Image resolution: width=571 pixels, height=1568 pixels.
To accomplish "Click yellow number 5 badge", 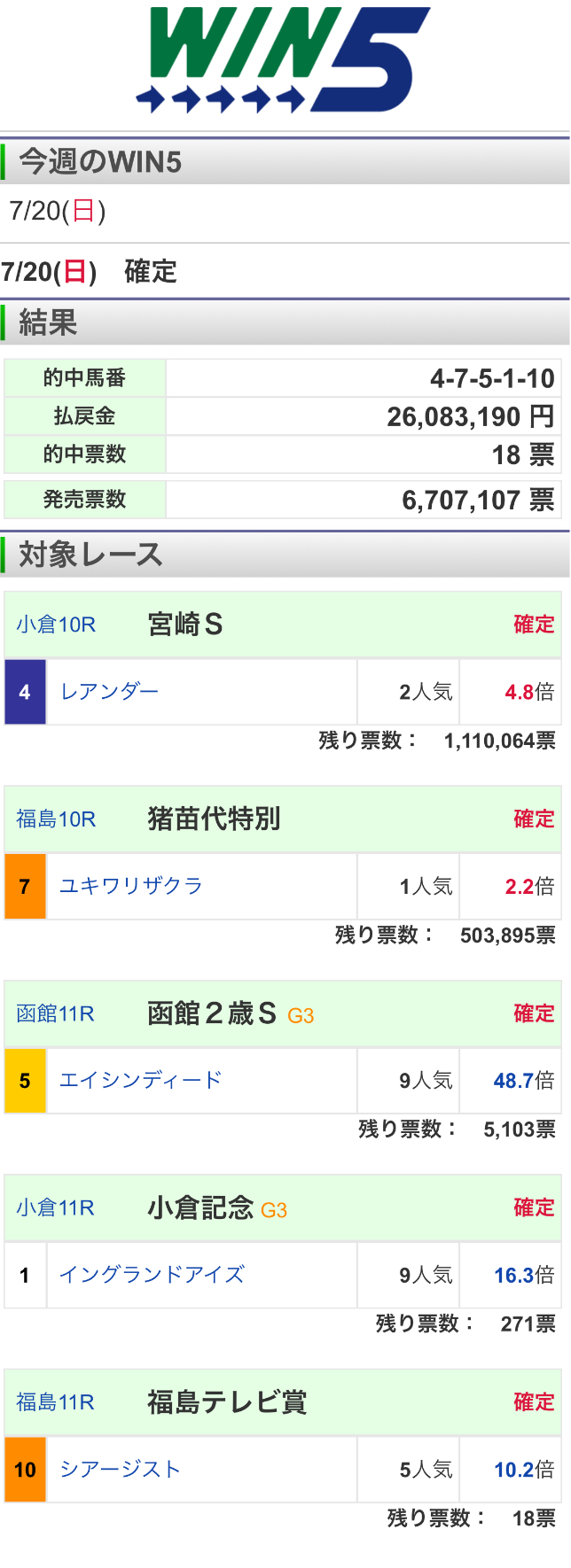I will pyautogui.click(x=25, y=1081).
